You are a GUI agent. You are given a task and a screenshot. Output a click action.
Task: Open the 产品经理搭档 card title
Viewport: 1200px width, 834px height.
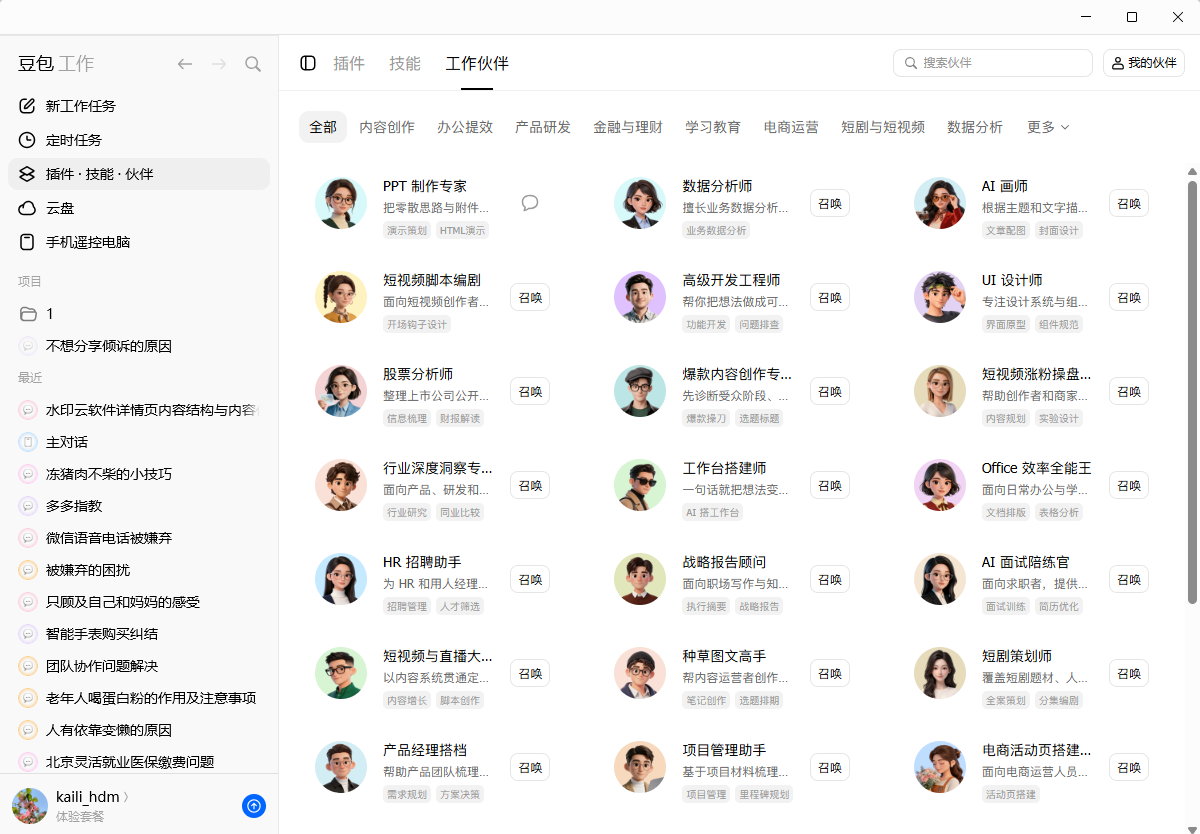(425, 750)
